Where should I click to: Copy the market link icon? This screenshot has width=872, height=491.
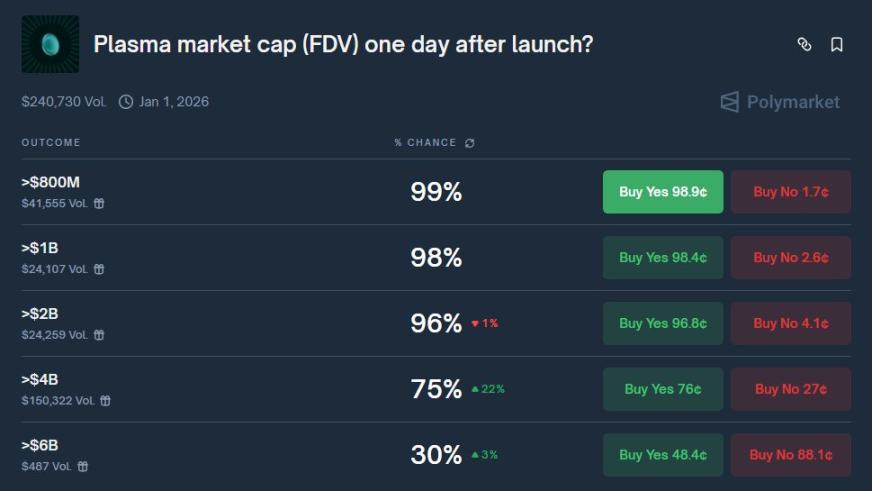click(804, 44)
